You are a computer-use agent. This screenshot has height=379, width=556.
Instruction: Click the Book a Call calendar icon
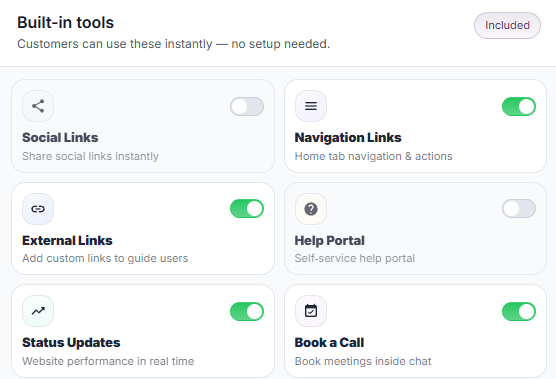(311, 311)
